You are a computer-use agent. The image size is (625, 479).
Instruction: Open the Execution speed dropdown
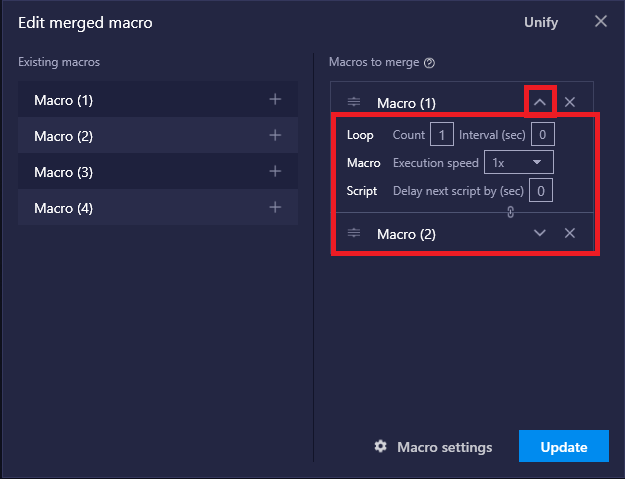(x=519, y=162)
